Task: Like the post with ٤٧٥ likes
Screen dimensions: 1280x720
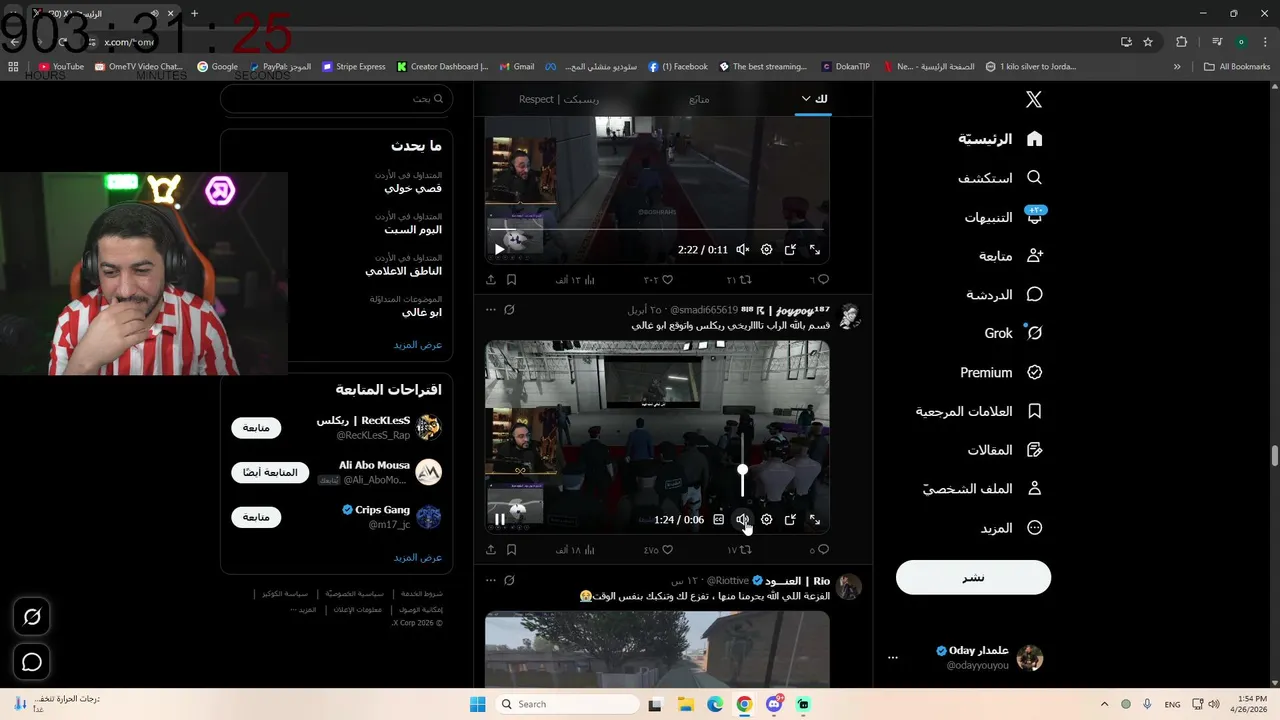Action: (x=658, y=550)
